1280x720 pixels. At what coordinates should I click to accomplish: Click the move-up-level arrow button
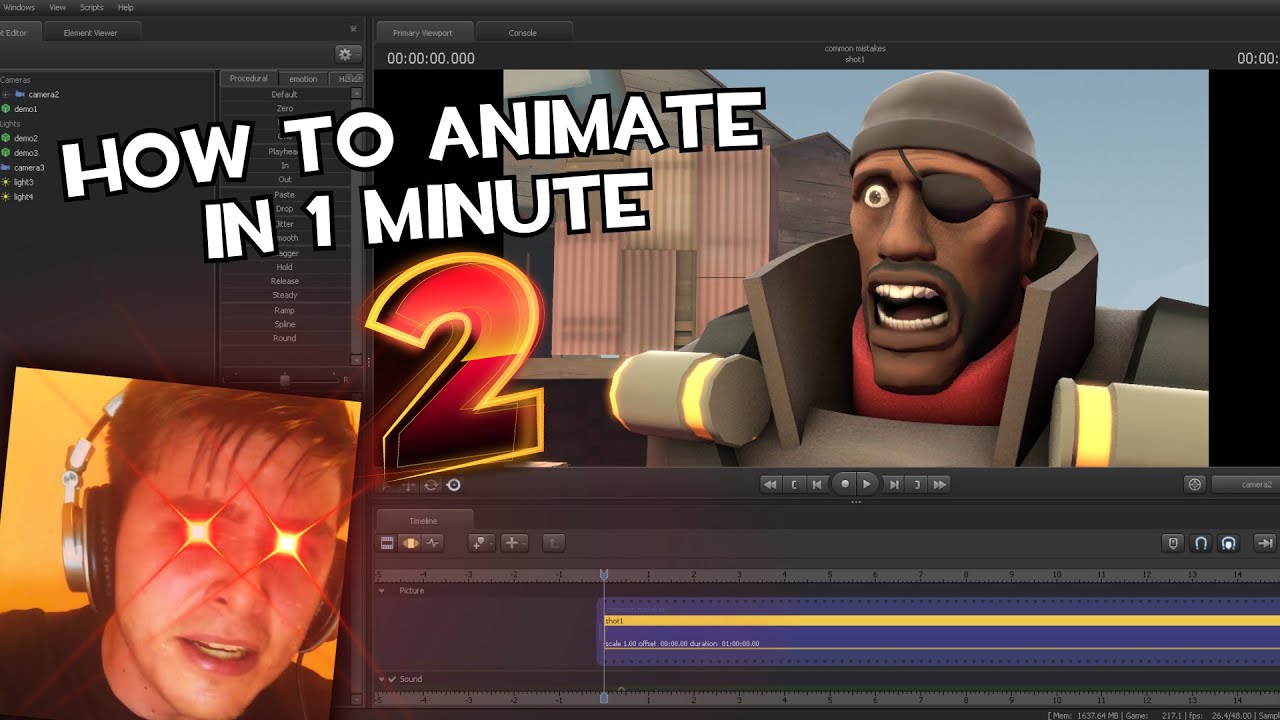[554, 543]
